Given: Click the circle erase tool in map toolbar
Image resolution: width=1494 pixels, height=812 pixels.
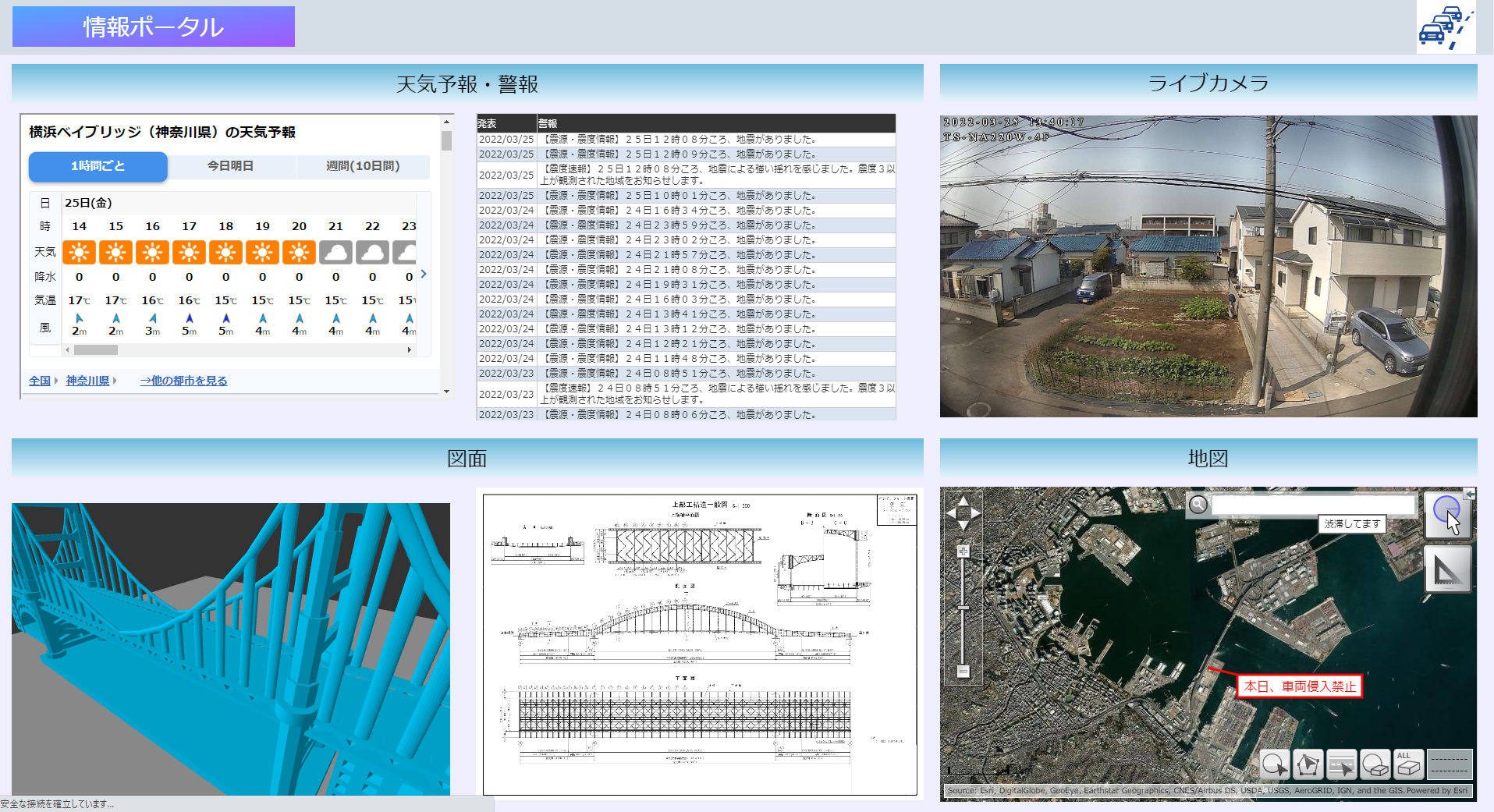Looking at the screenshot, I should (1375, 764).
